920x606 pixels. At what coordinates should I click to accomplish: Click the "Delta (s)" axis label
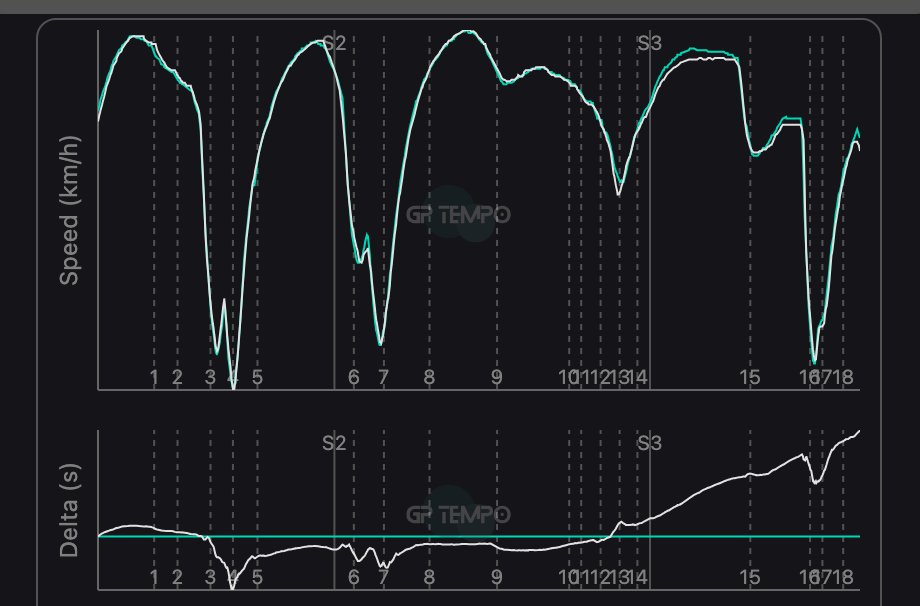pos(69,510)
